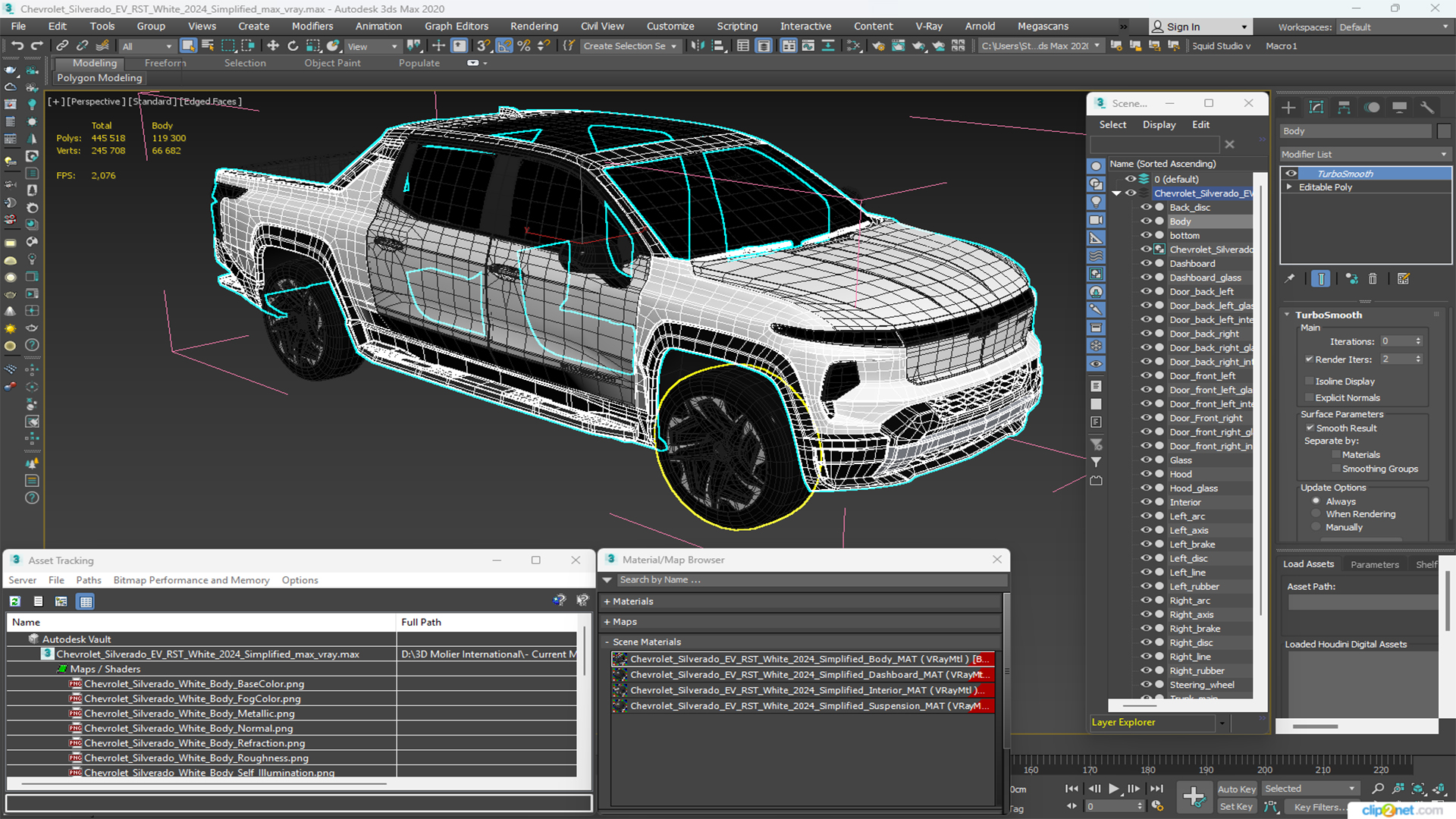Click the Zoom magnifier viewport icon
The image size is (1456, 819).
[1378, 789]
